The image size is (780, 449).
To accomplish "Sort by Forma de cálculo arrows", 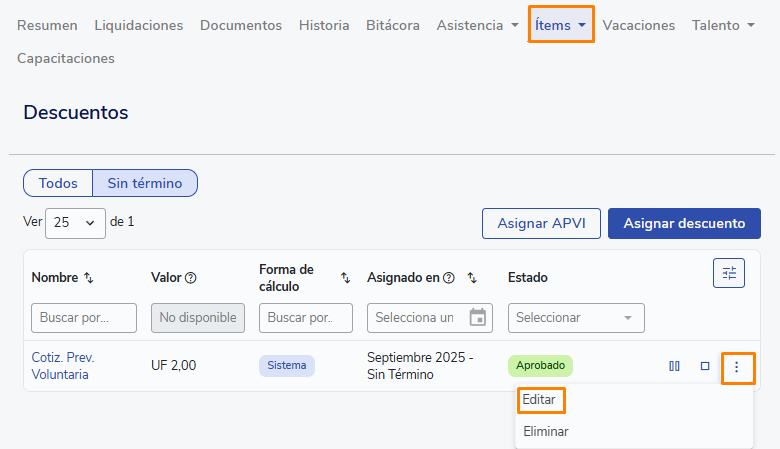I will pos(345,277).
